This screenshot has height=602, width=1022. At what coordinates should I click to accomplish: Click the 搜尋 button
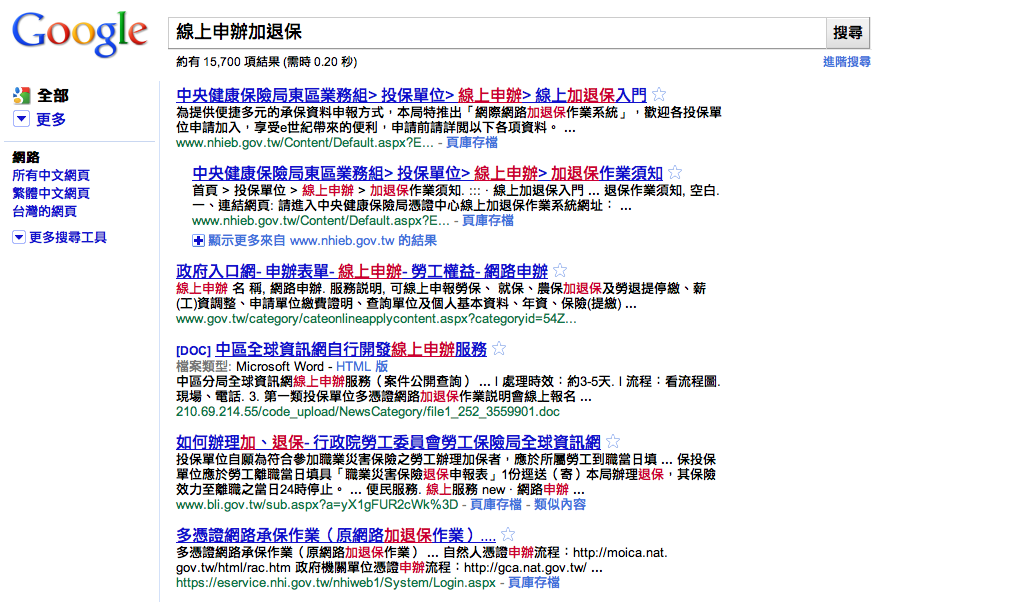click(847, 33)
